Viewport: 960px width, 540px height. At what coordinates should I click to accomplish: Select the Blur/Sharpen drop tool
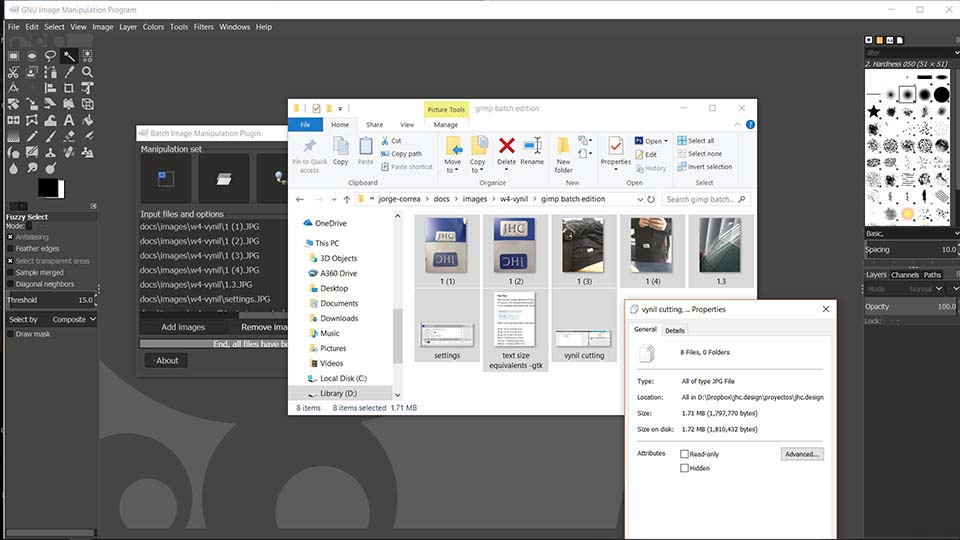(13, 168)
